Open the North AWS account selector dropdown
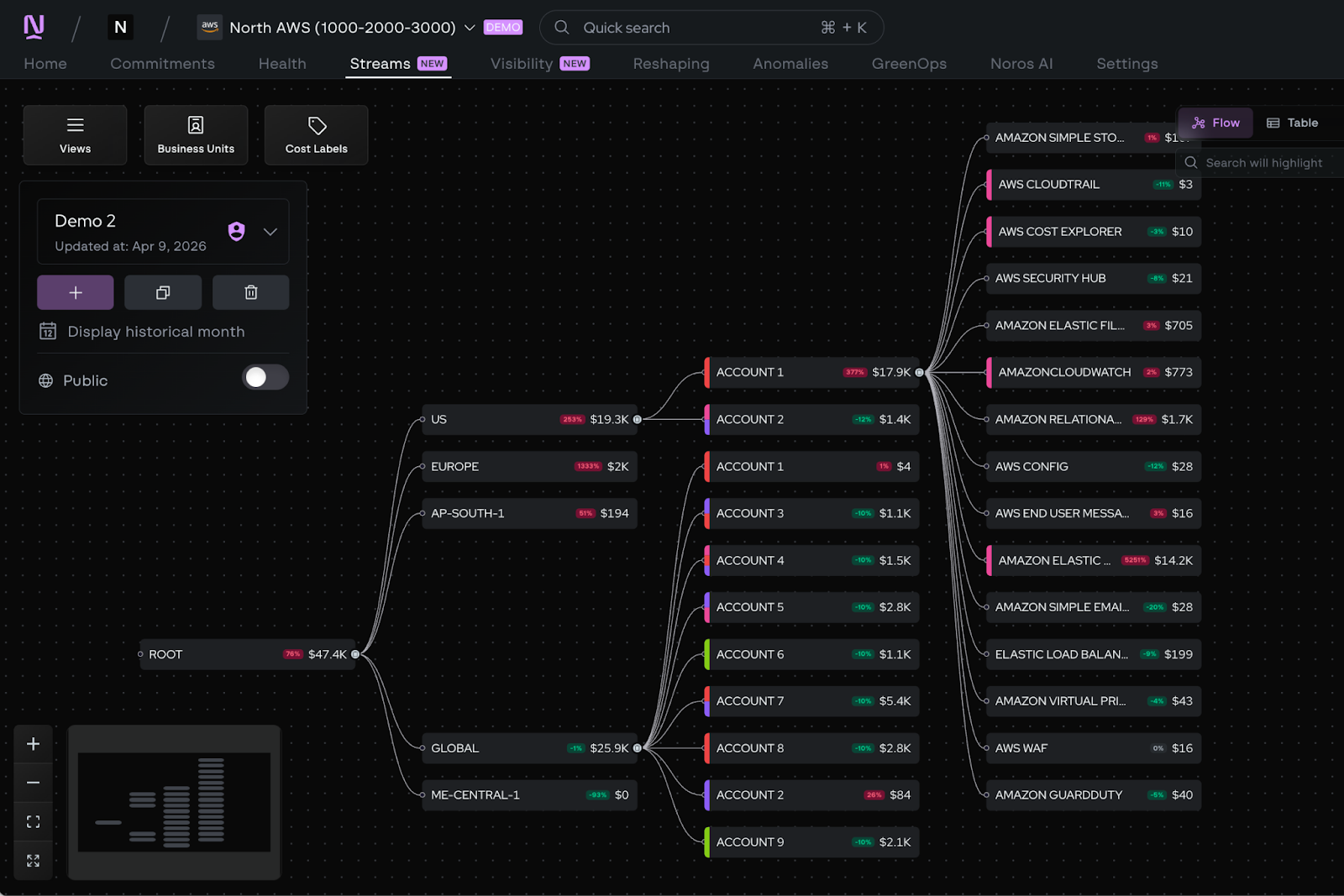 (470, 27)
